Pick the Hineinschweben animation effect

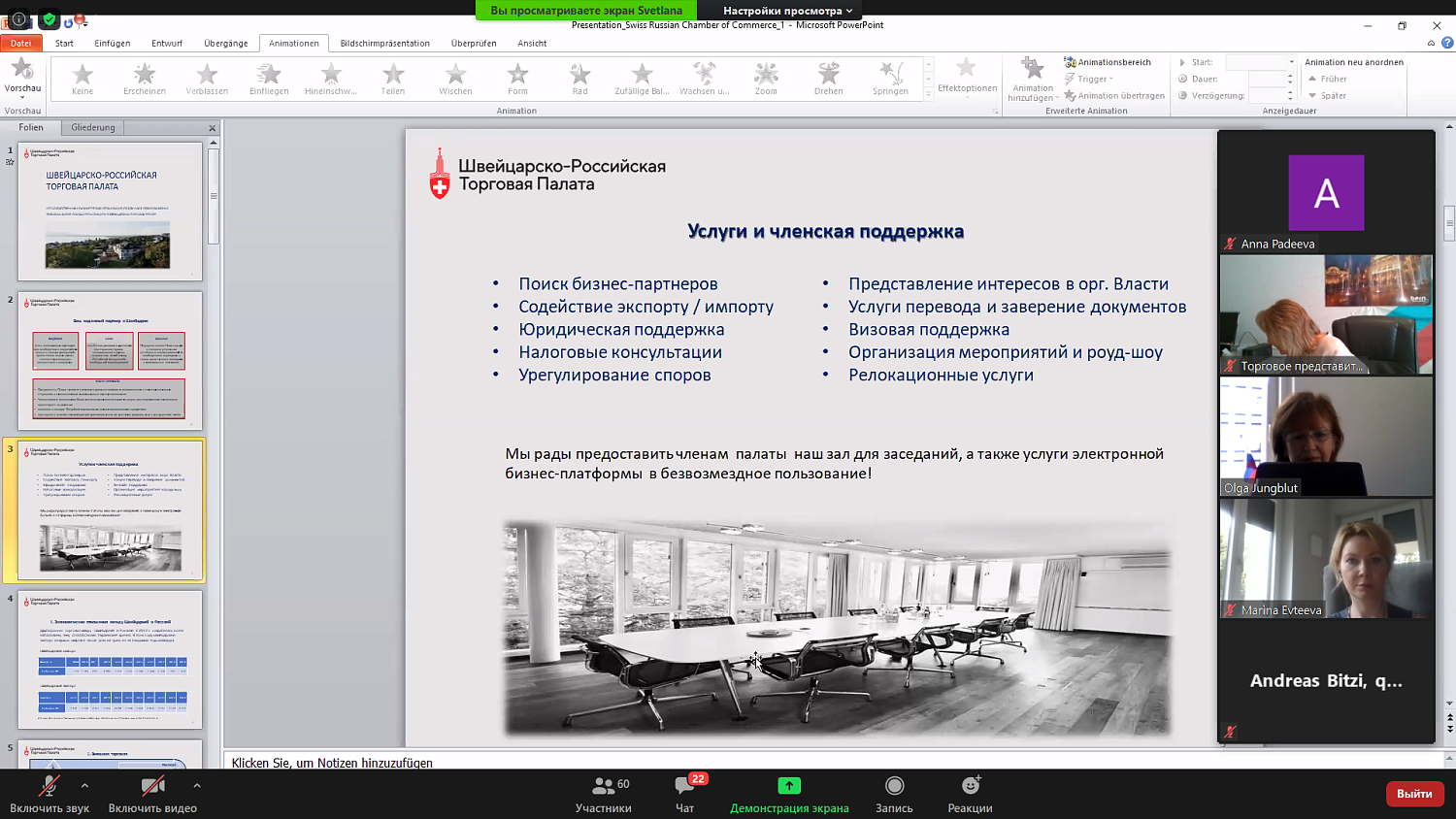click(x=331, y=79)
